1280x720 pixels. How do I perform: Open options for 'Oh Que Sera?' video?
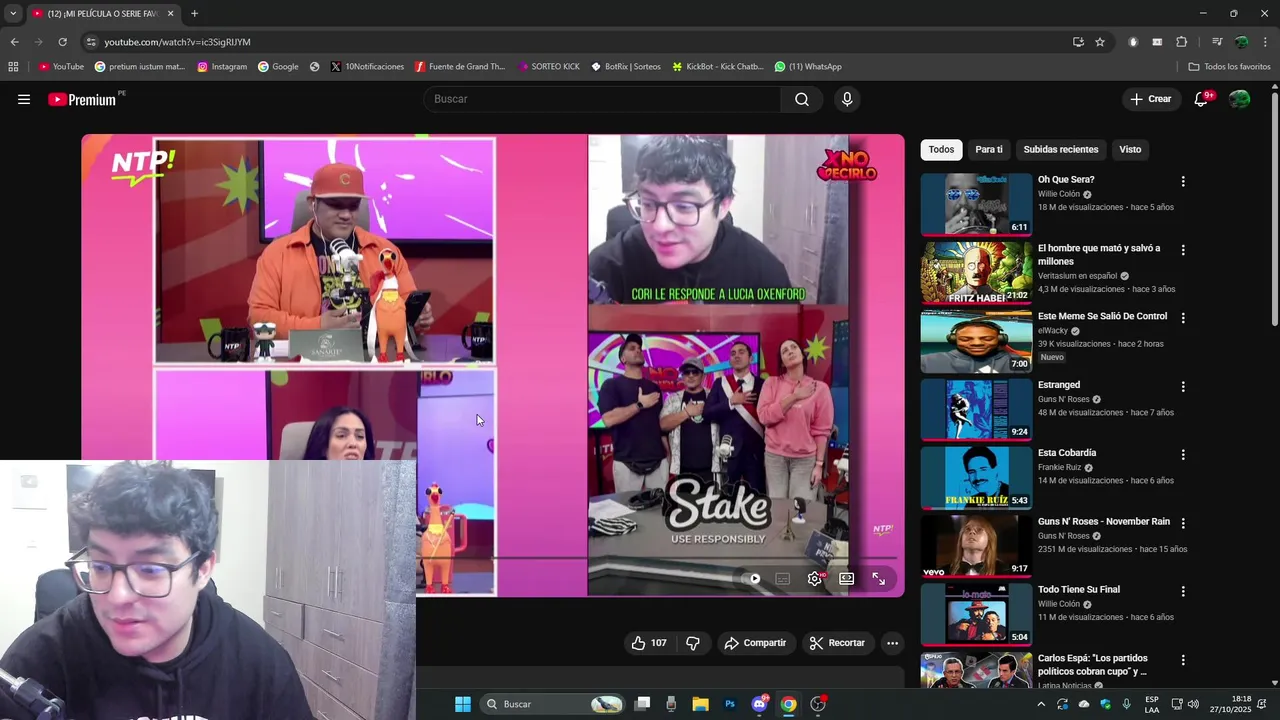1183,182
